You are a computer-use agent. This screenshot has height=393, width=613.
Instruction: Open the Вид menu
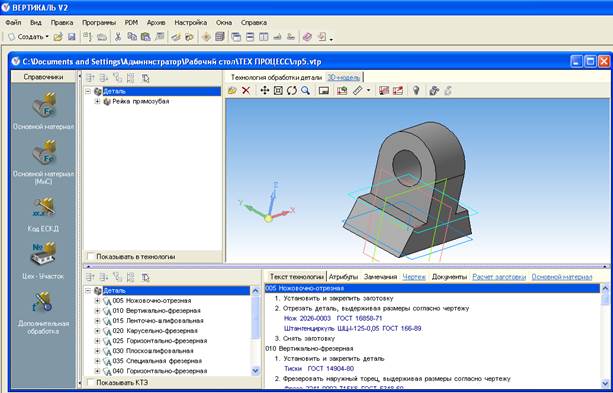coord(36,23)
